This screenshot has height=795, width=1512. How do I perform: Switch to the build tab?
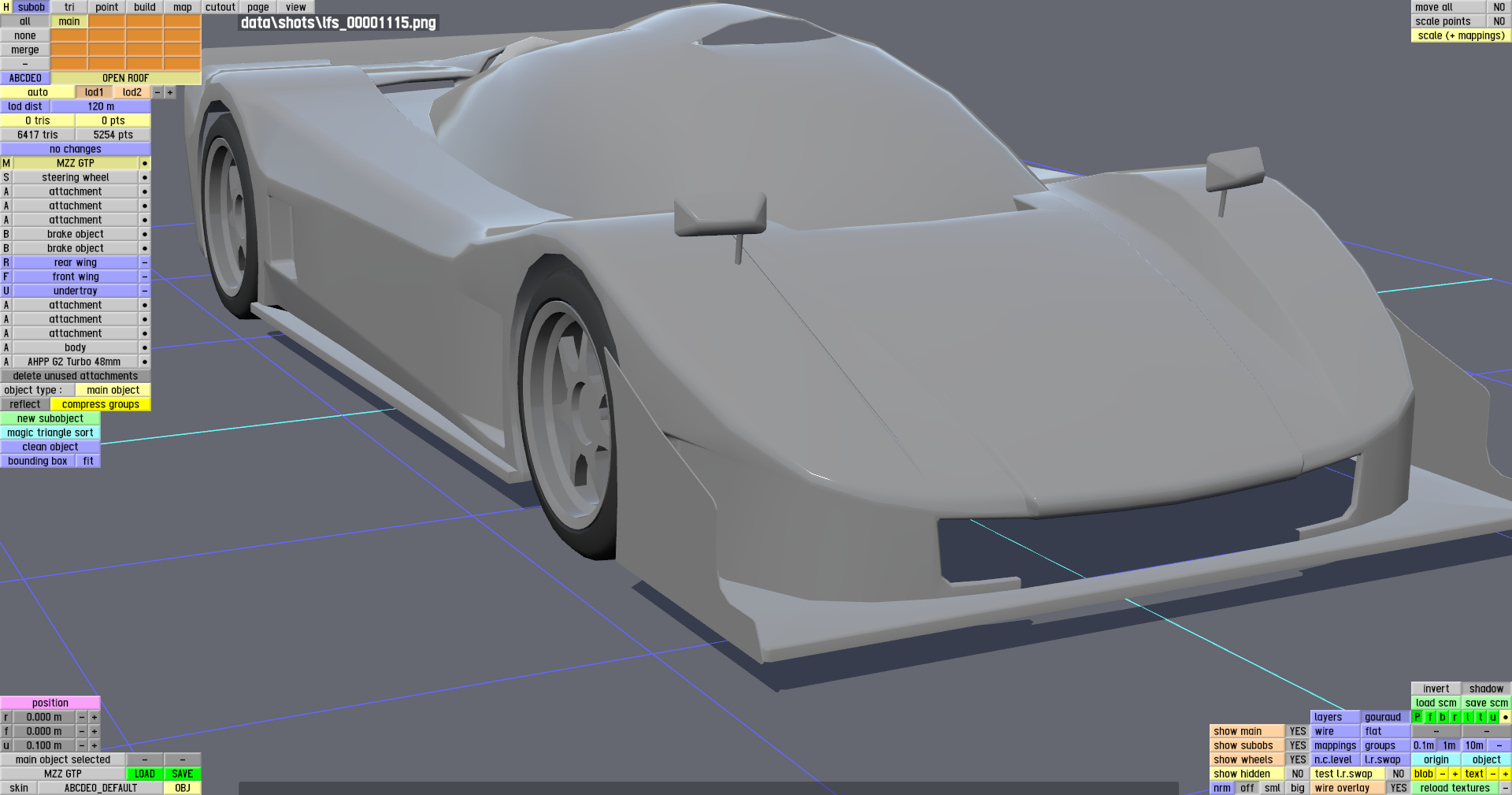145,7
